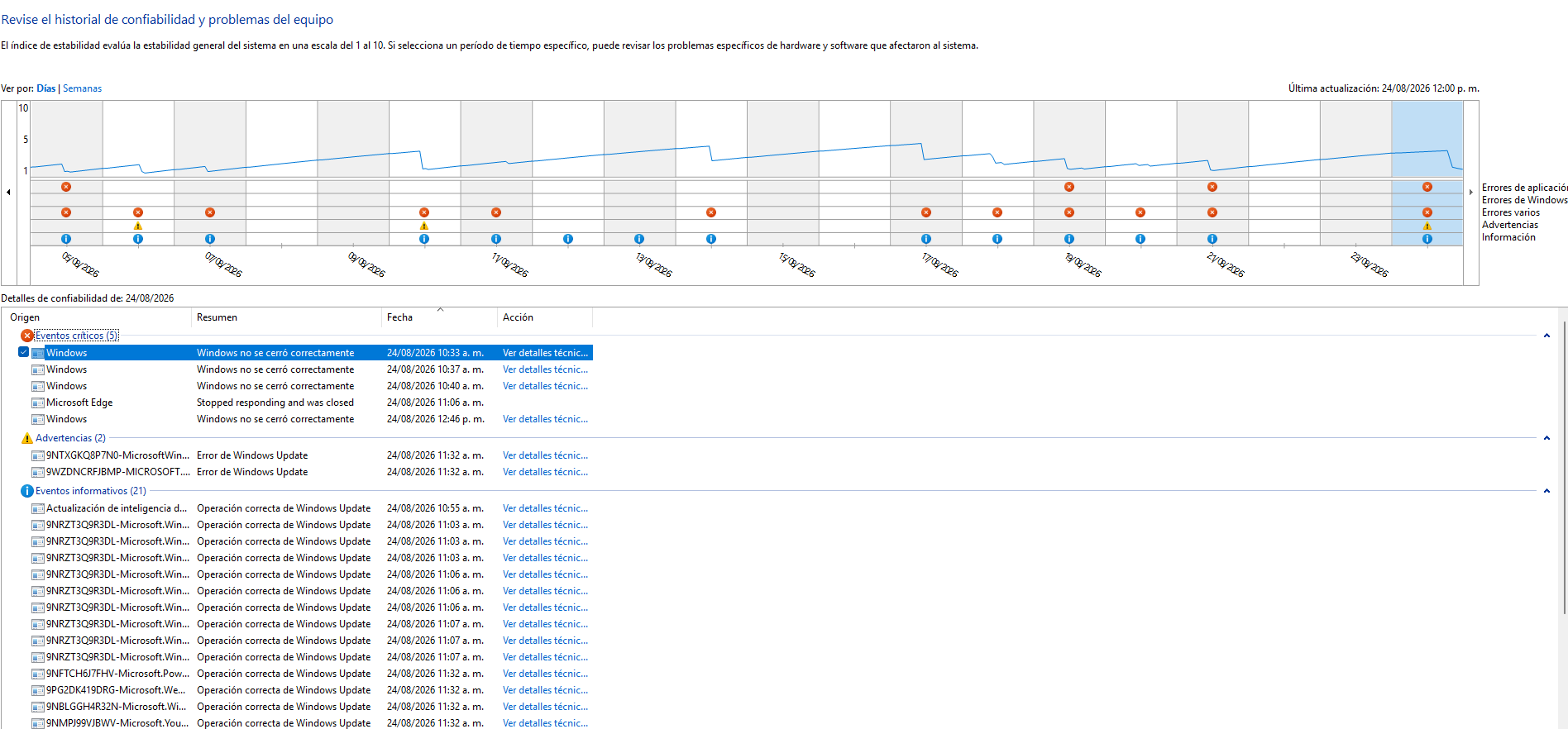Select the information icon on 12/08/2026
Screen dimensions: 1568x729
[x=568, y=239]
